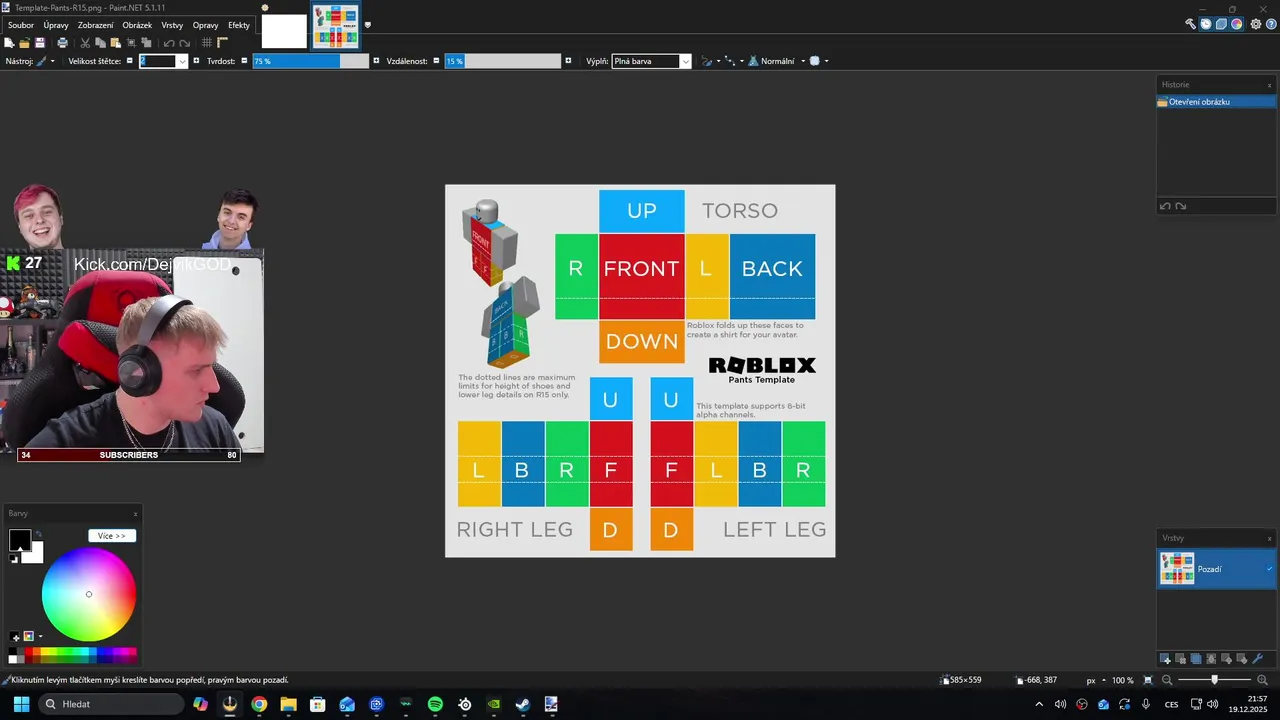Toggle visibility checkbox of Pozadí layer
The width and height of the screenshot is (1280, 720).
tap(1270, 569)
